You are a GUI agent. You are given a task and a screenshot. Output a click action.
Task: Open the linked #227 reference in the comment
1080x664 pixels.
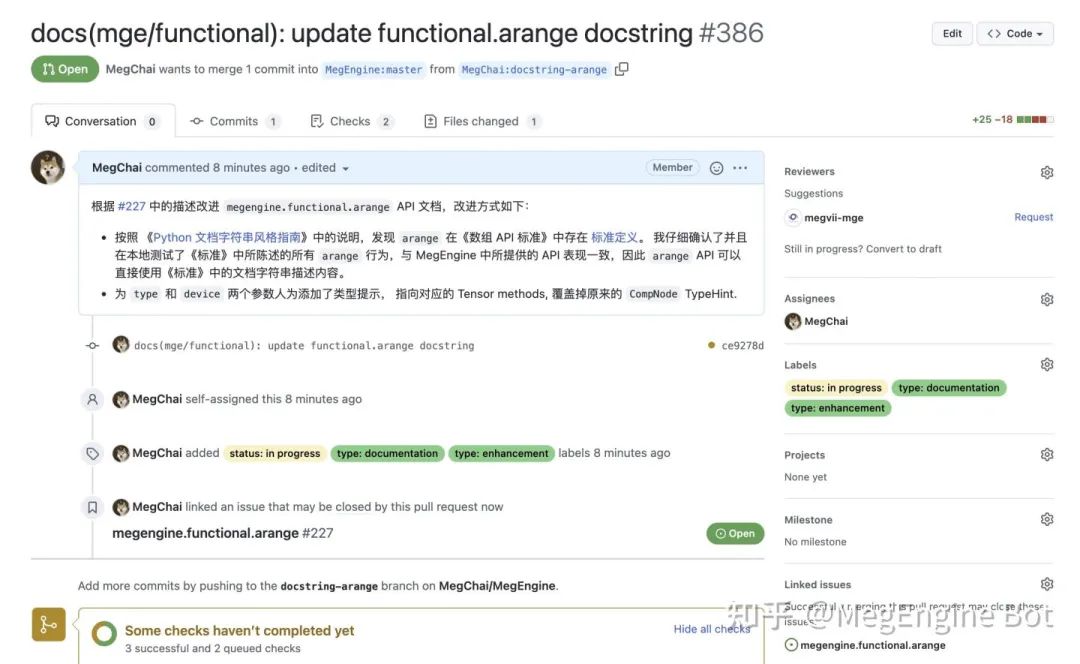pyautogui.click(x=132, y=206)
